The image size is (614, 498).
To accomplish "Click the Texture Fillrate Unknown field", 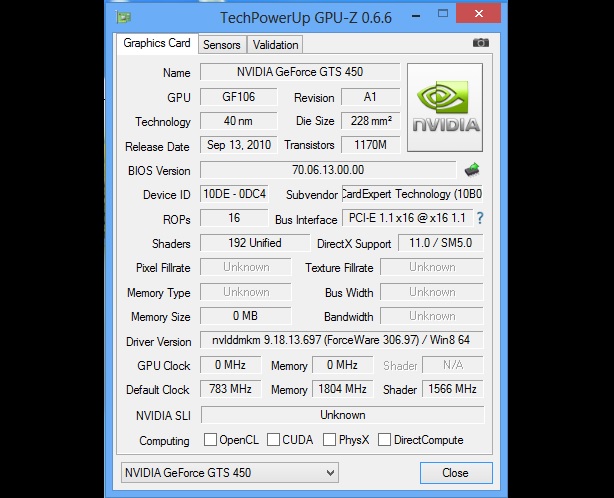I will 432,267.
